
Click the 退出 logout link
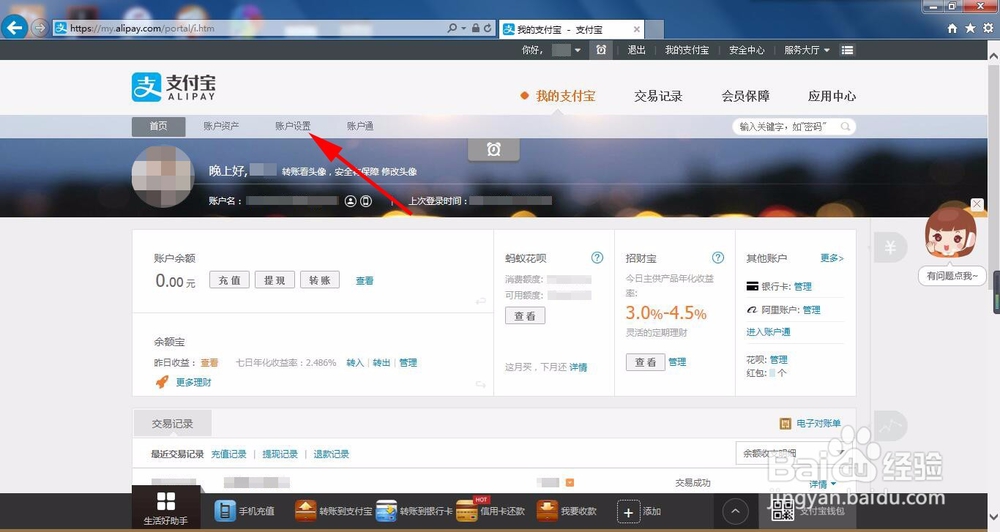(636, 50)
